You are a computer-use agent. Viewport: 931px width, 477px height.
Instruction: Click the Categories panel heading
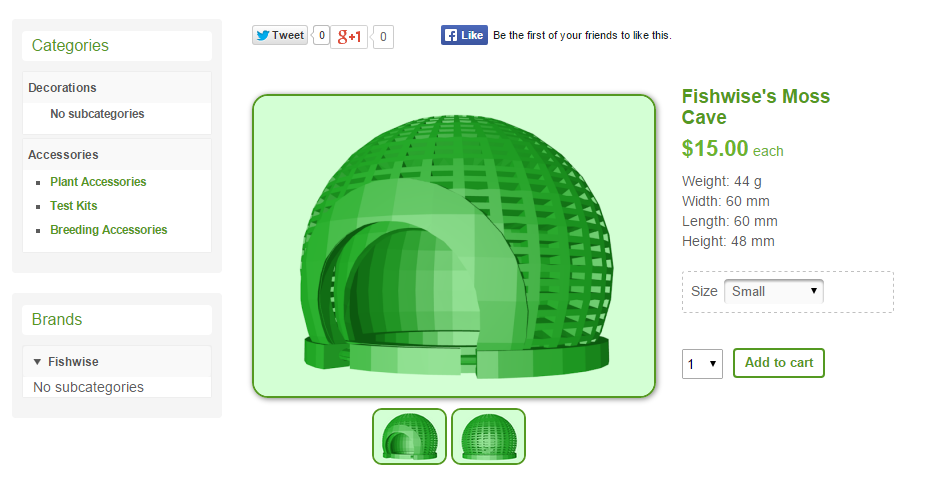(x=70, y=46)
